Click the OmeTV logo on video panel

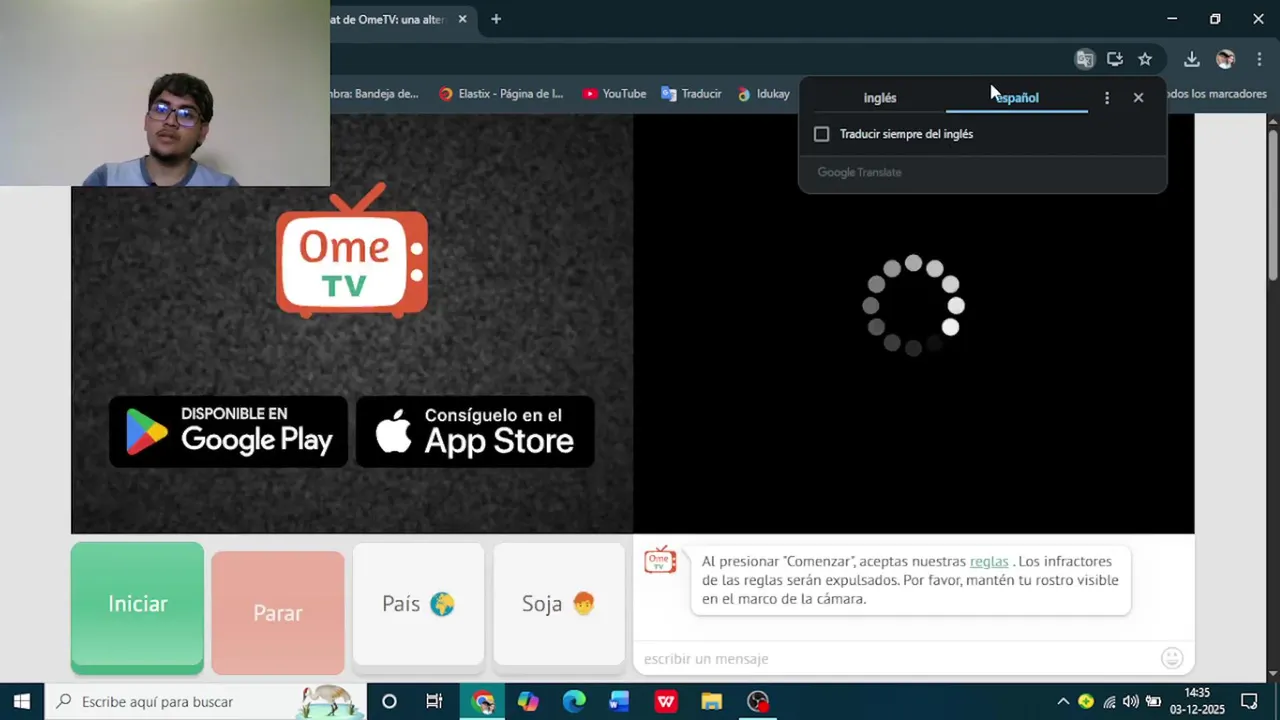pos(352,250)
